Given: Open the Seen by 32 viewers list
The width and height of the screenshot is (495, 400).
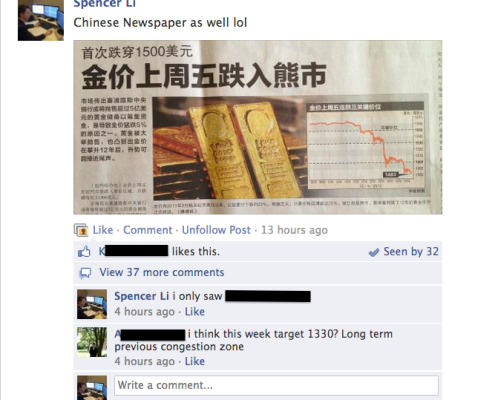Looking at the screenshot, I should pyautogui.click(x=411, y=251).
